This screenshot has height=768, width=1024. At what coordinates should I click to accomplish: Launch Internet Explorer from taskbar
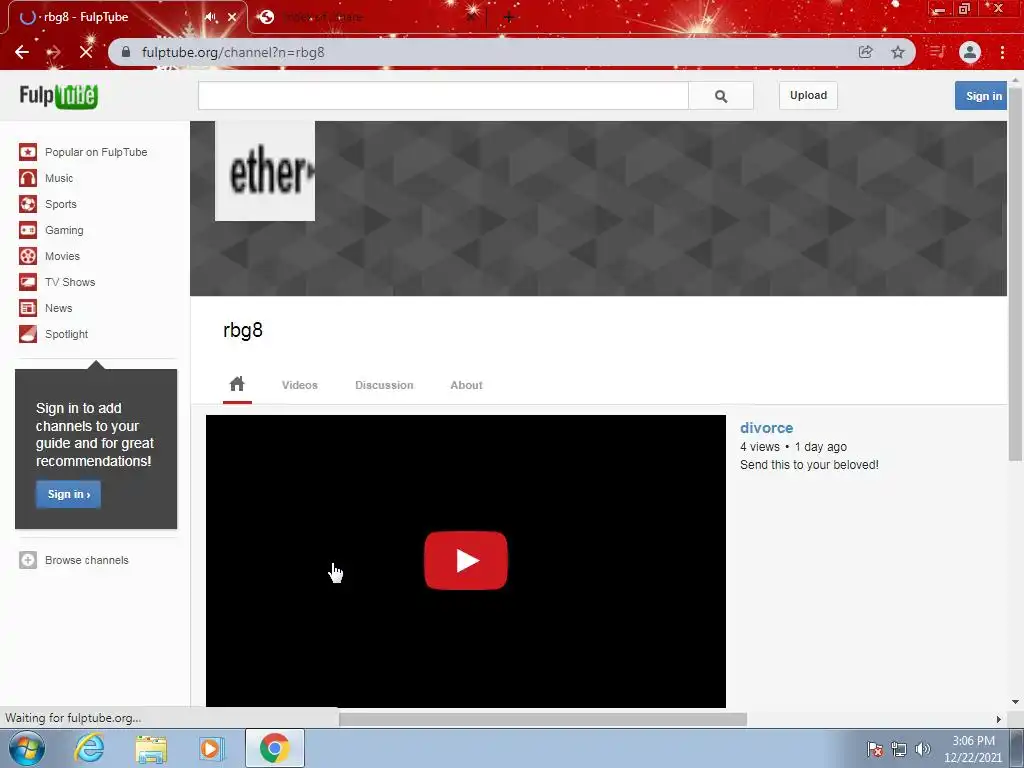click(x=89, y=748)
